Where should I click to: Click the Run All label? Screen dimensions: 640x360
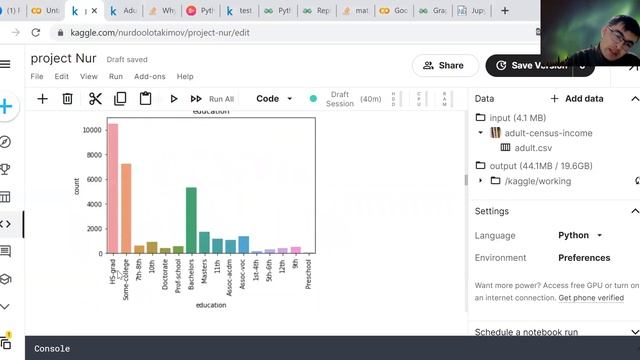221,99
